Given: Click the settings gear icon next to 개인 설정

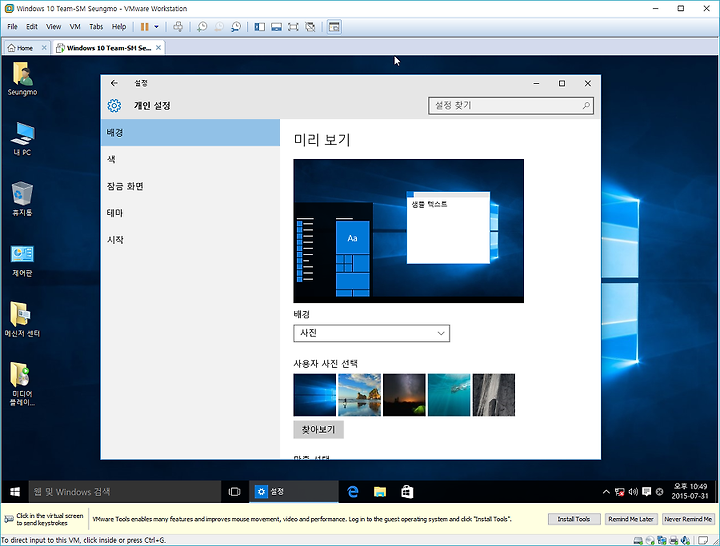Looking at the screenshot, I should [x=114, y=106].
